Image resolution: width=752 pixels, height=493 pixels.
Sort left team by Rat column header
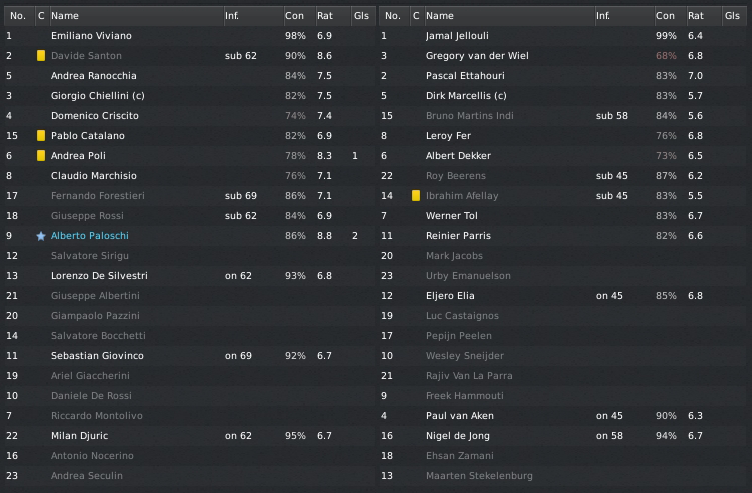(325, 16)
